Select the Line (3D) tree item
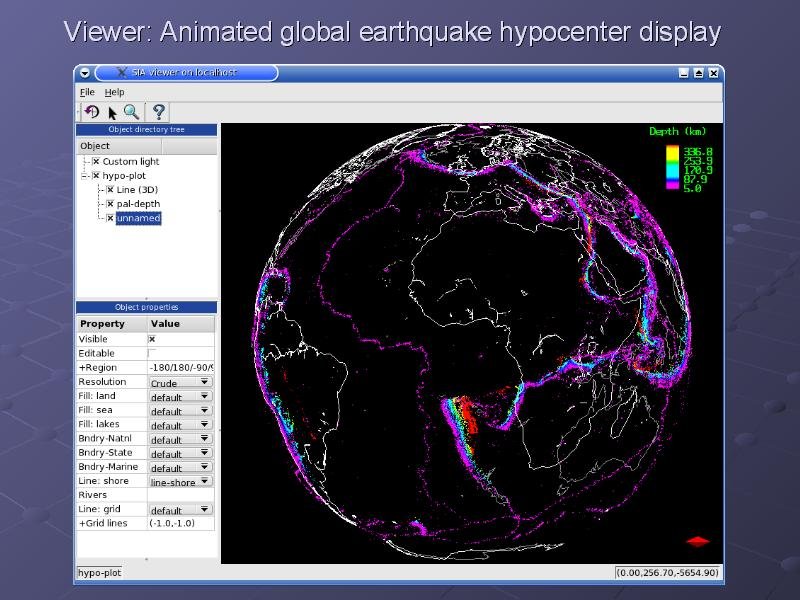Viewport: 800px width, 600px height. [x=137, y=190]
